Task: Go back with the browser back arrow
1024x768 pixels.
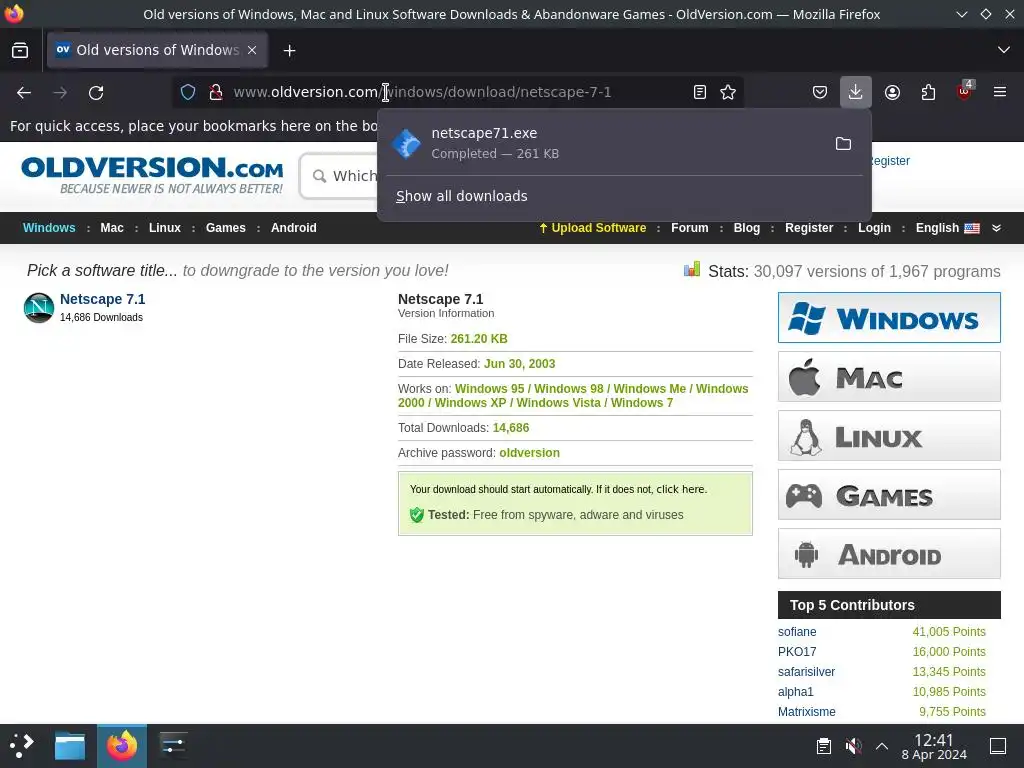Action: point(24,93)
